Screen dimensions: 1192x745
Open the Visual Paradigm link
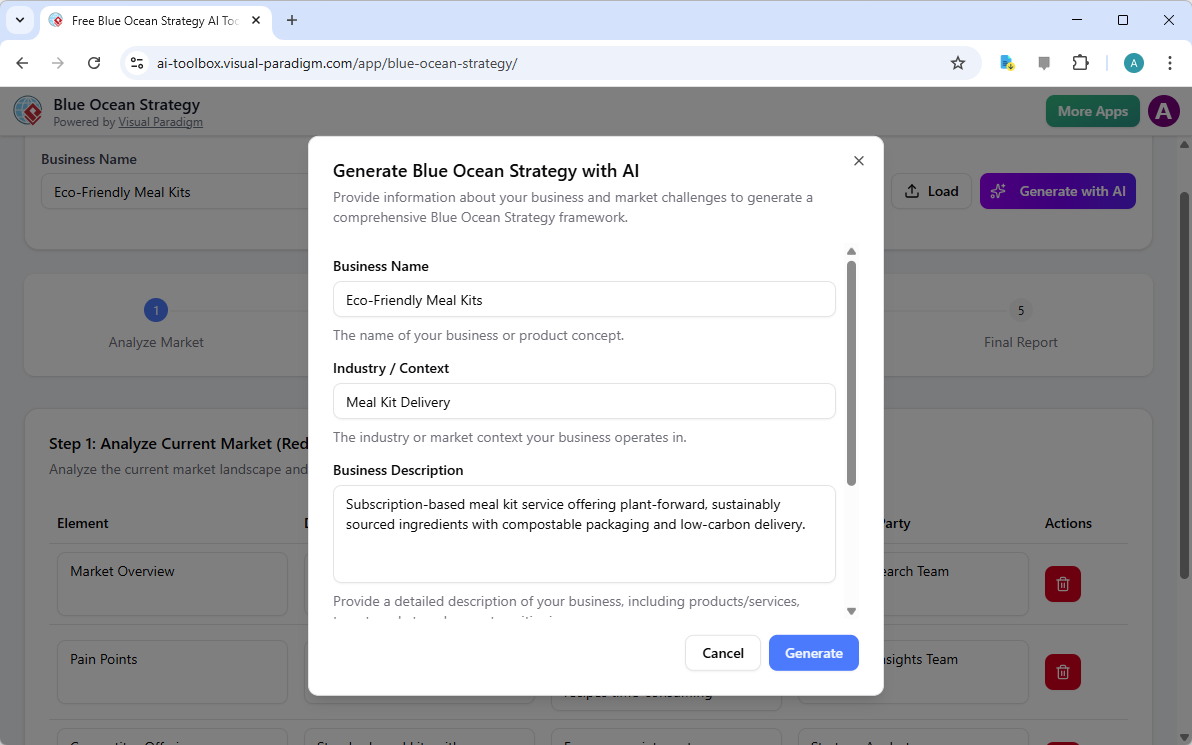pyautogui.click(x=160, y=122)
